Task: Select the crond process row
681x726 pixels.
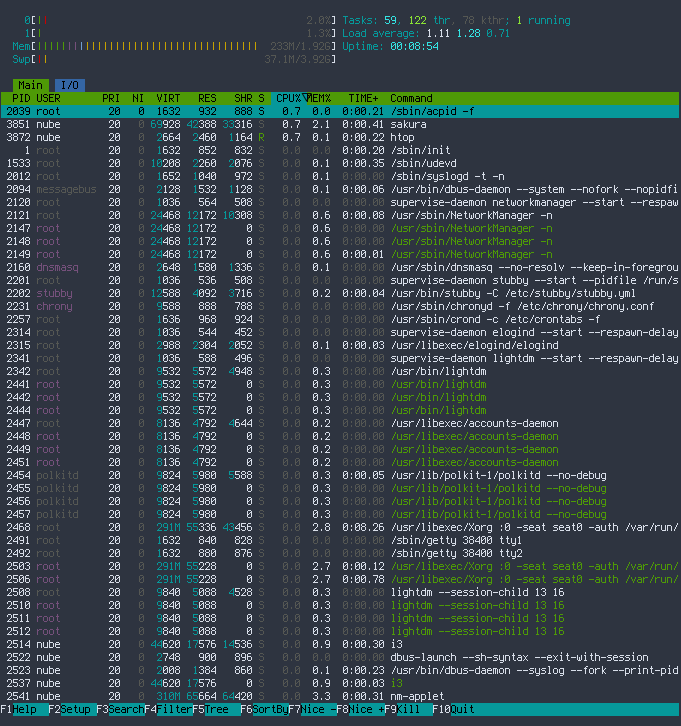Action: 340,319
